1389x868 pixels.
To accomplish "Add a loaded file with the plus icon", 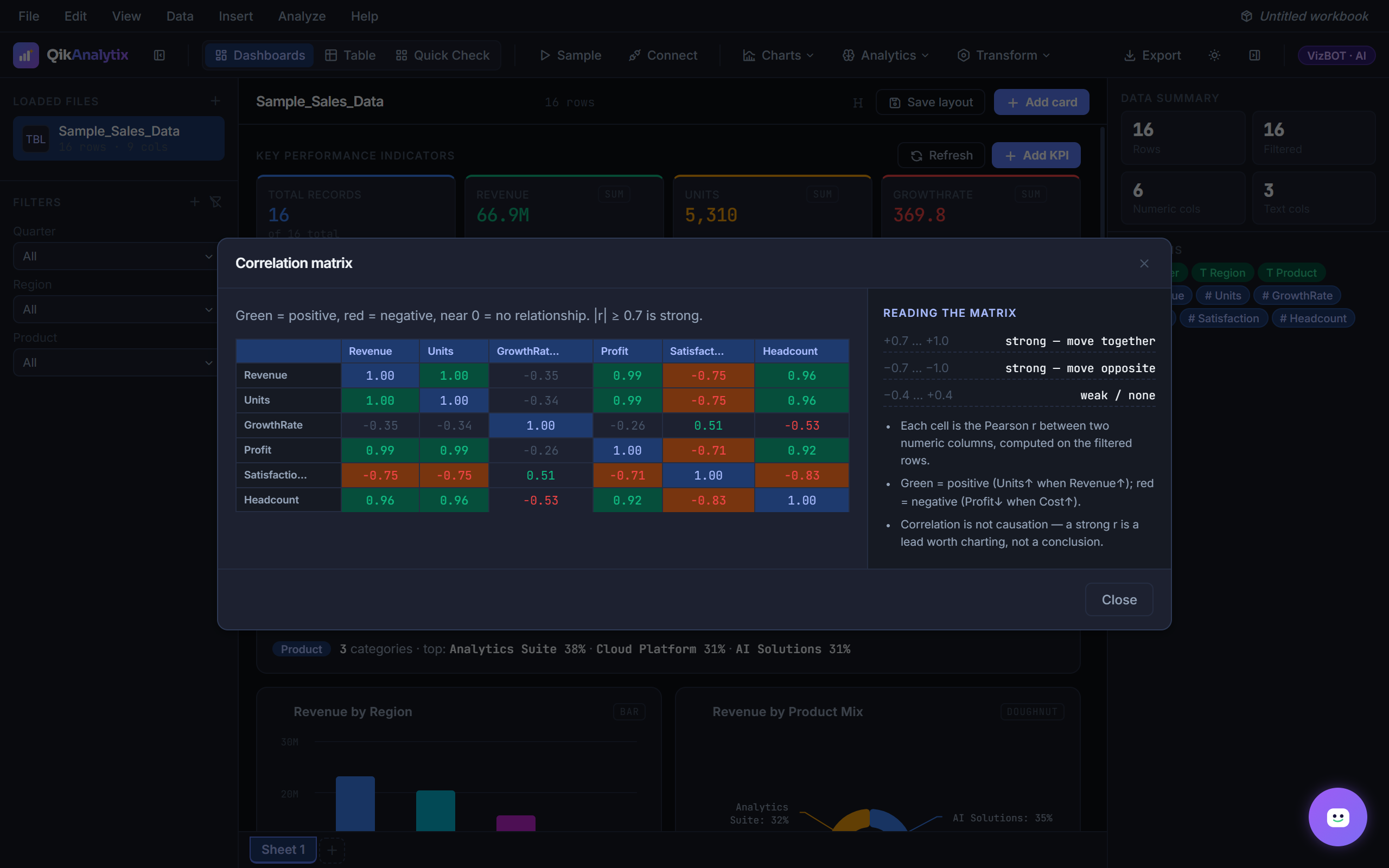I will click(215, 101).
